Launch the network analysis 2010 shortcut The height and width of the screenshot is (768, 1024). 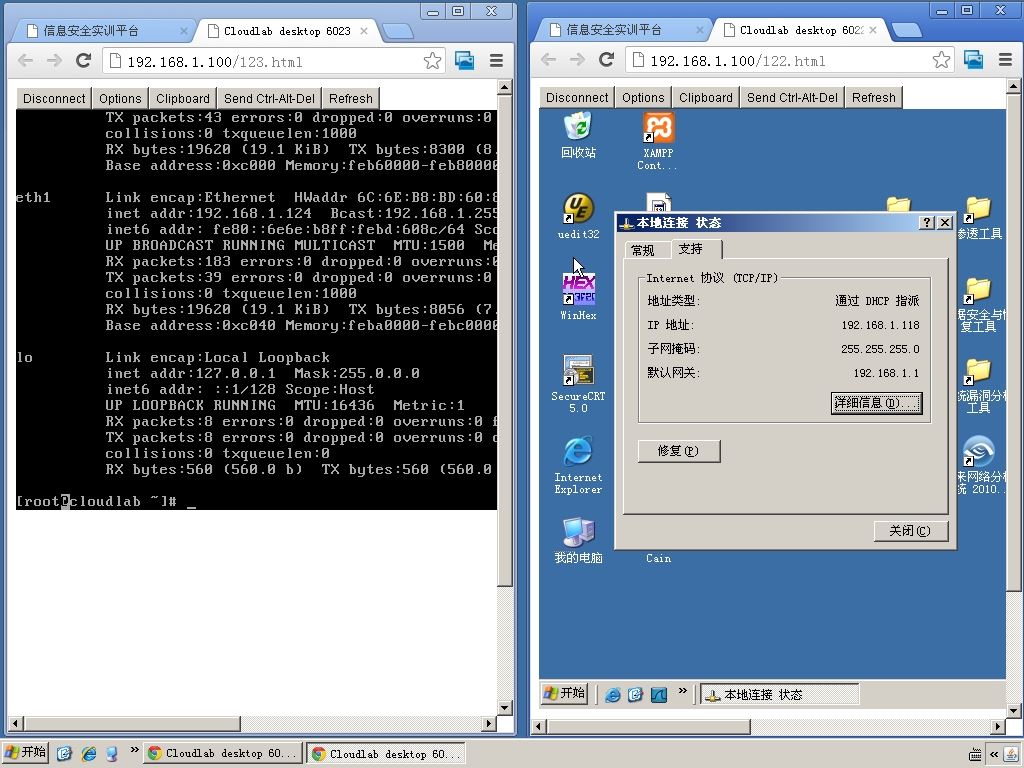tap(979, 465)
